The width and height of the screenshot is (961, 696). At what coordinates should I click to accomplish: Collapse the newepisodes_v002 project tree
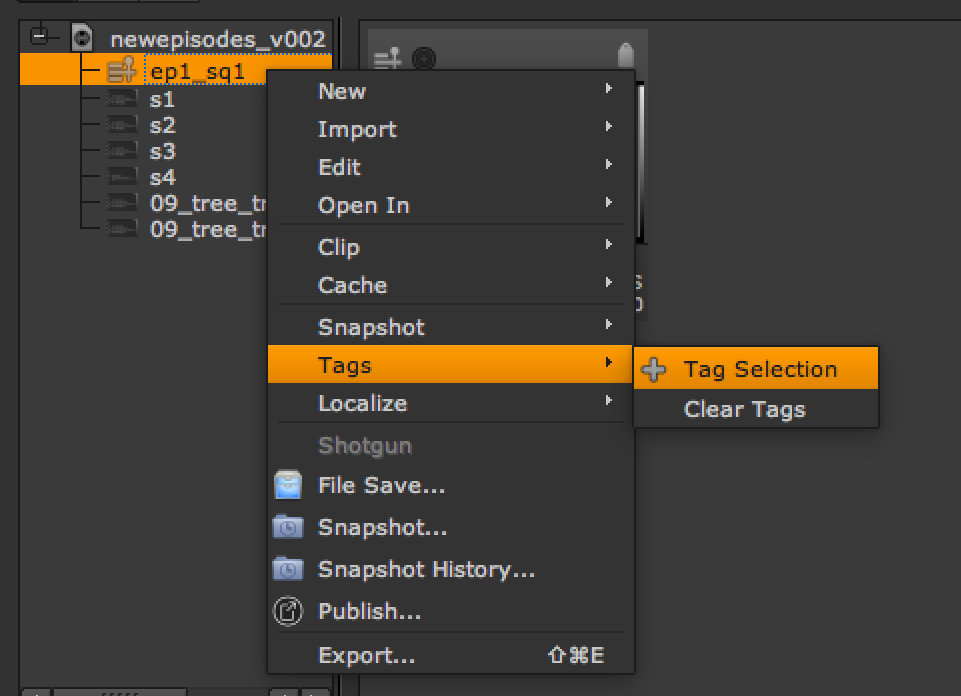pos(40,38)
